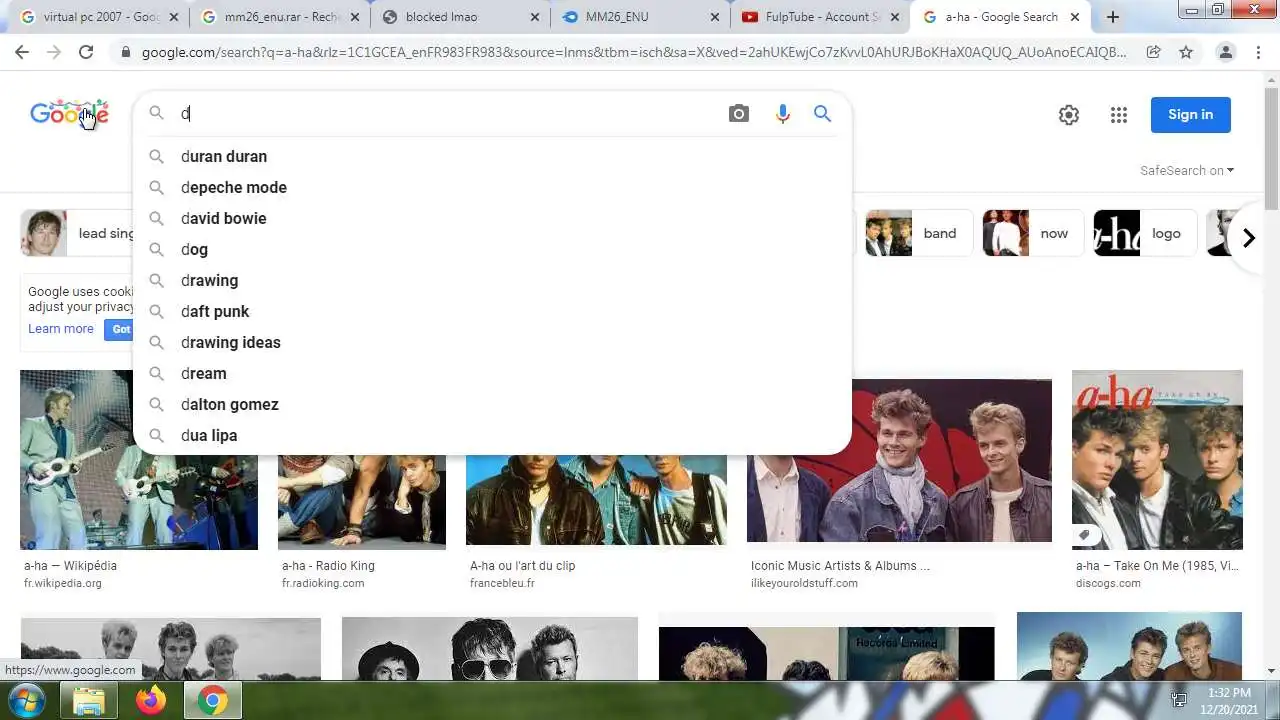Filter images by the 'band' chip
The height and width of the screenshot is (720, 1280).
click(x=919, y=233)
